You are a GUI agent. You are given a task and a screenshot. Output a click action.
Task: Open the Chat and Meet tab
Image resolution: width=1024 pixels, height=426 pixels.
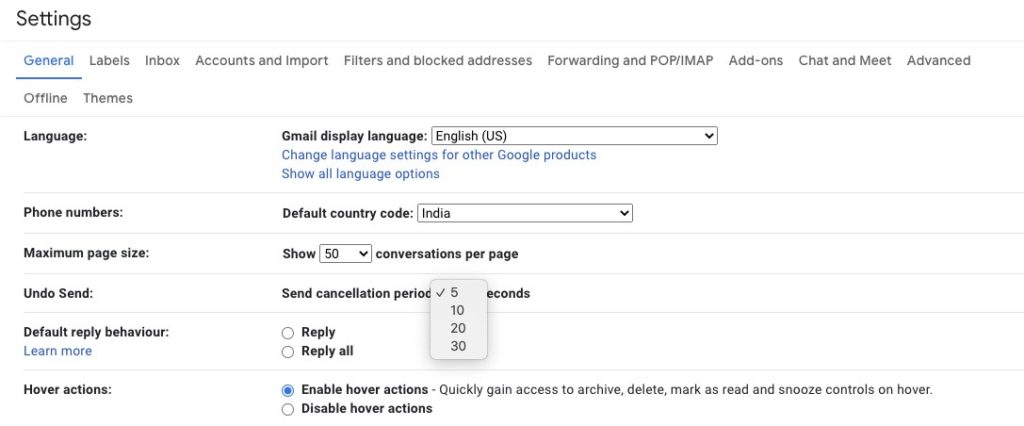[844, 61]
